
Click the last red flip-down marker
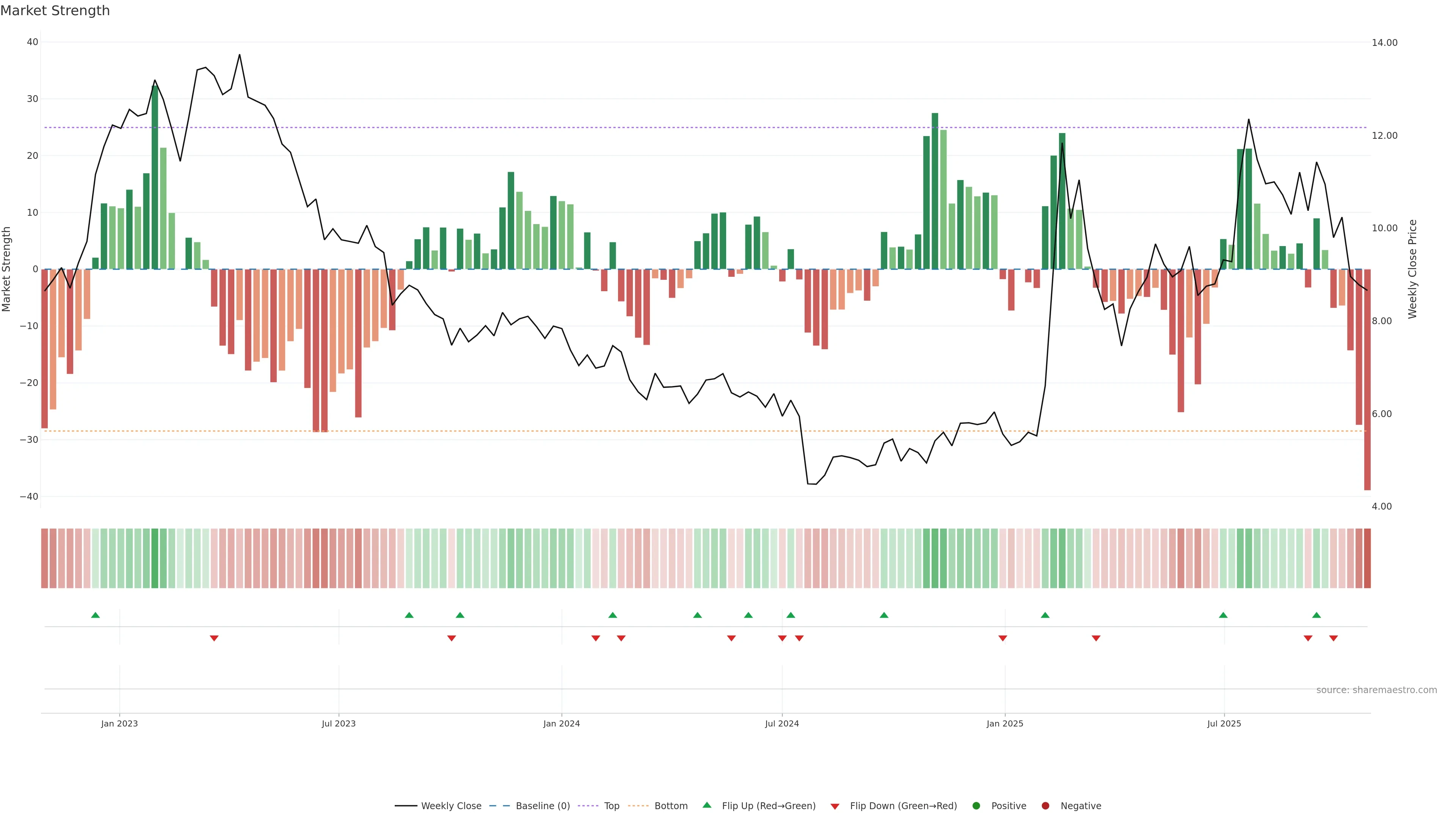click(x=1334, y=638)
